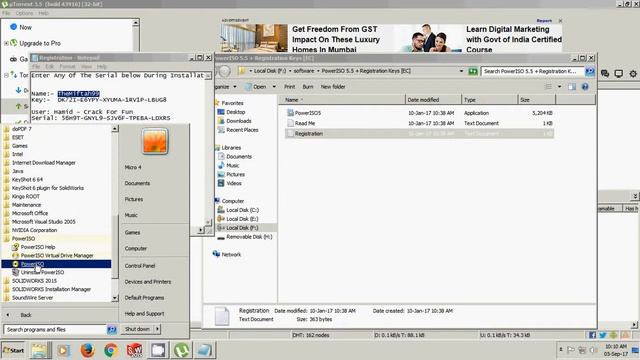Viewport: 640px width, 360px height.
Task: Open Devices and Printers
Action: point(148,282)
